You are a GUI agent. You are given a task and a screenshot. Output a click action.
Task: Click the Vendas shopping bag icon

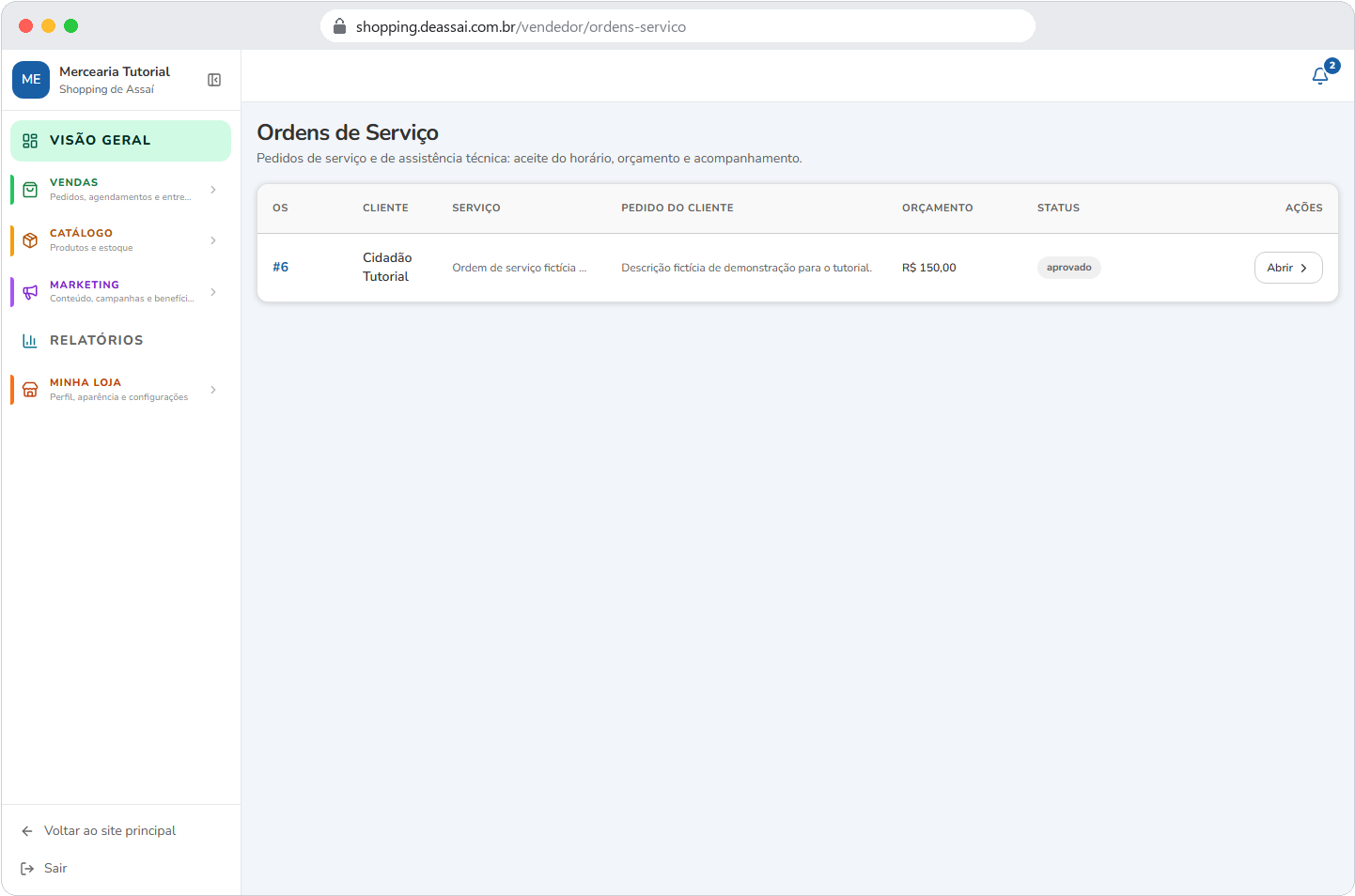(x=30, y=190)
